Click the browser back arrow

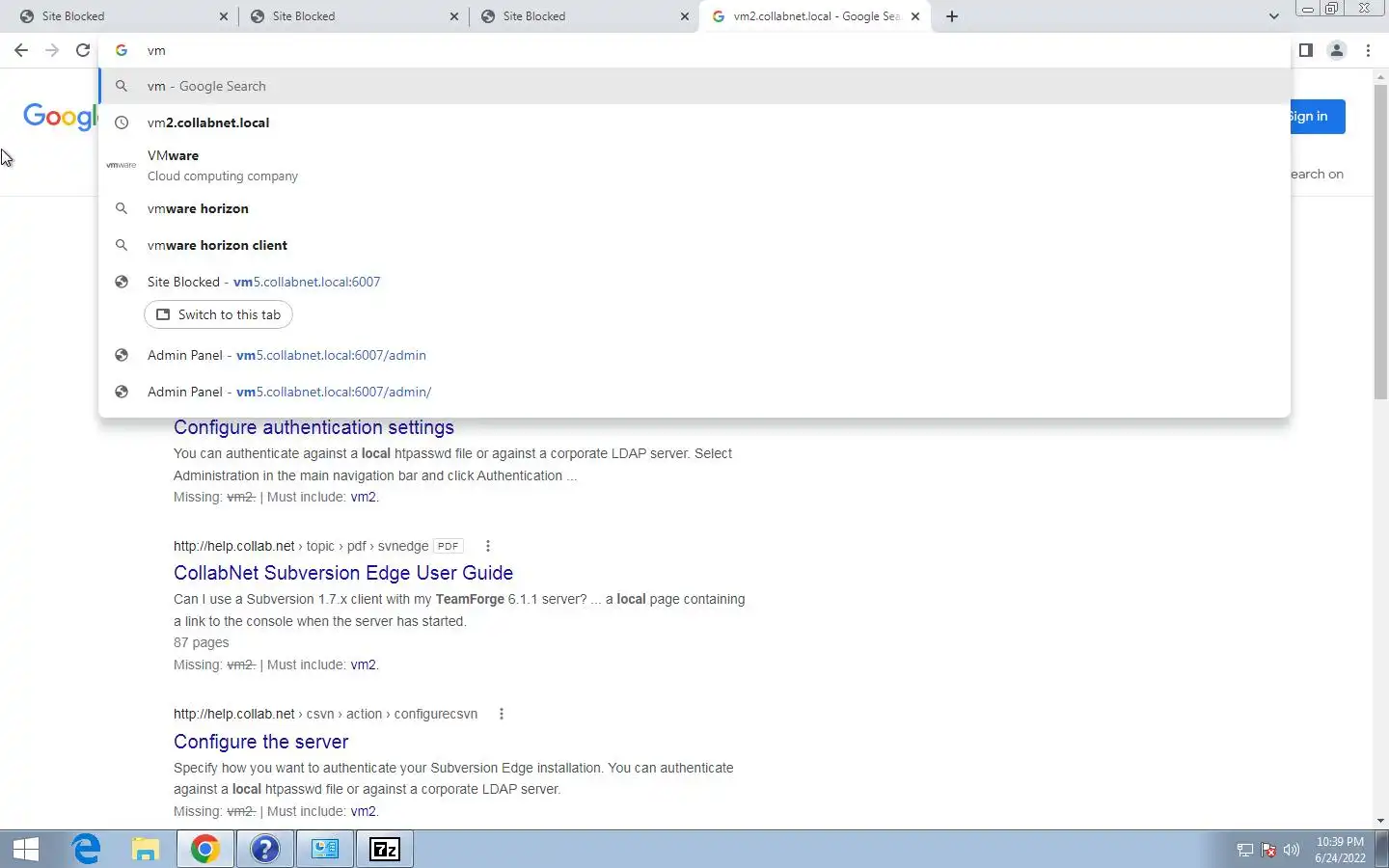(21, 50)
